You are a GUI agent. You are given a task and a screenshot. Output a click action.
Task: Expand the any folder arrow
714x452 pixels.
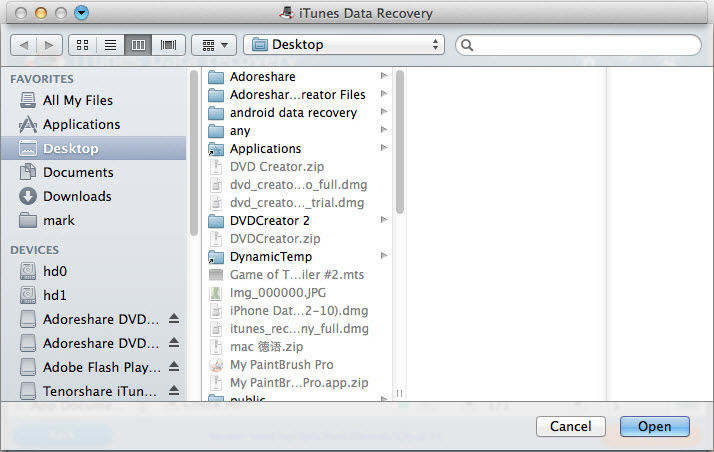coord(384,130)
